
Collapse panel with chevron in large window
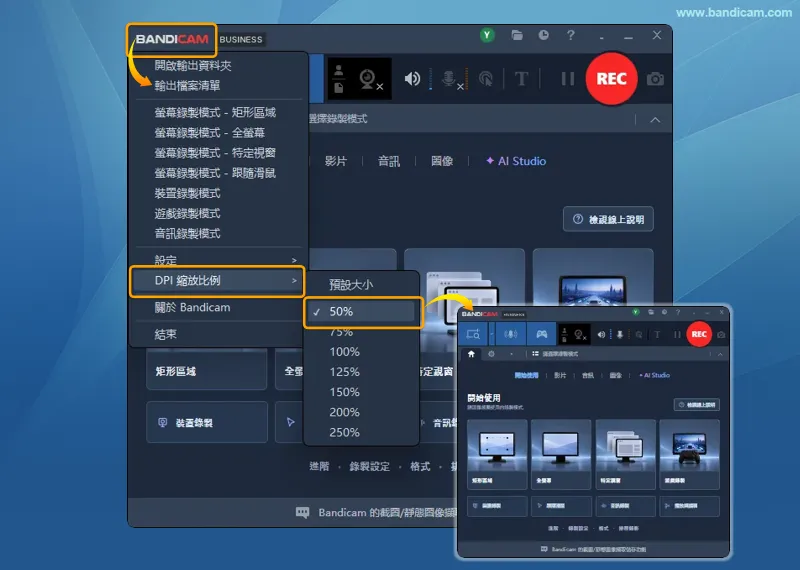click(655, 120)
